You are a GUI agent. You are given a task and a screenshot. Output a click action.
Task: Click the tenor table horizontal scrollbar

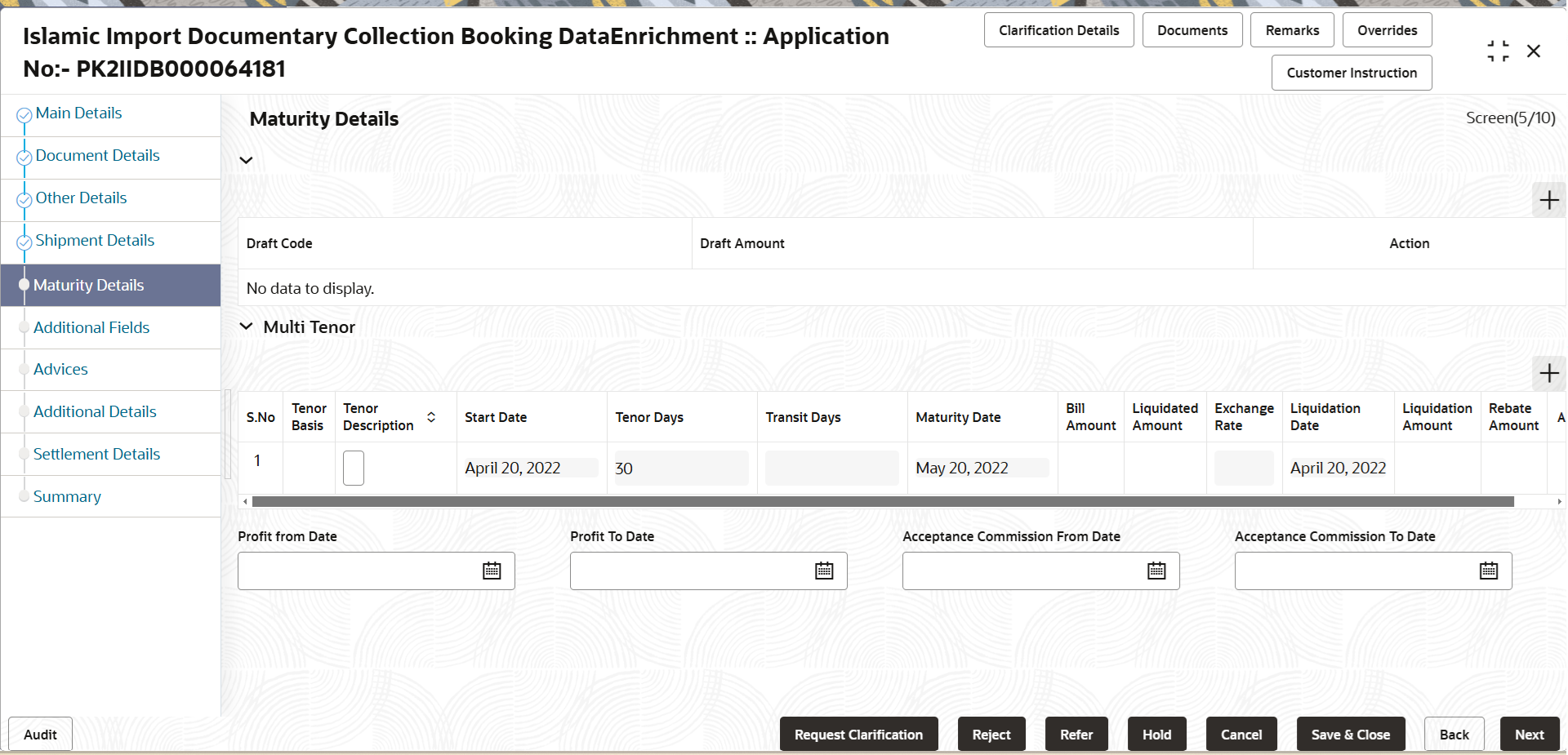pos(883,501)
